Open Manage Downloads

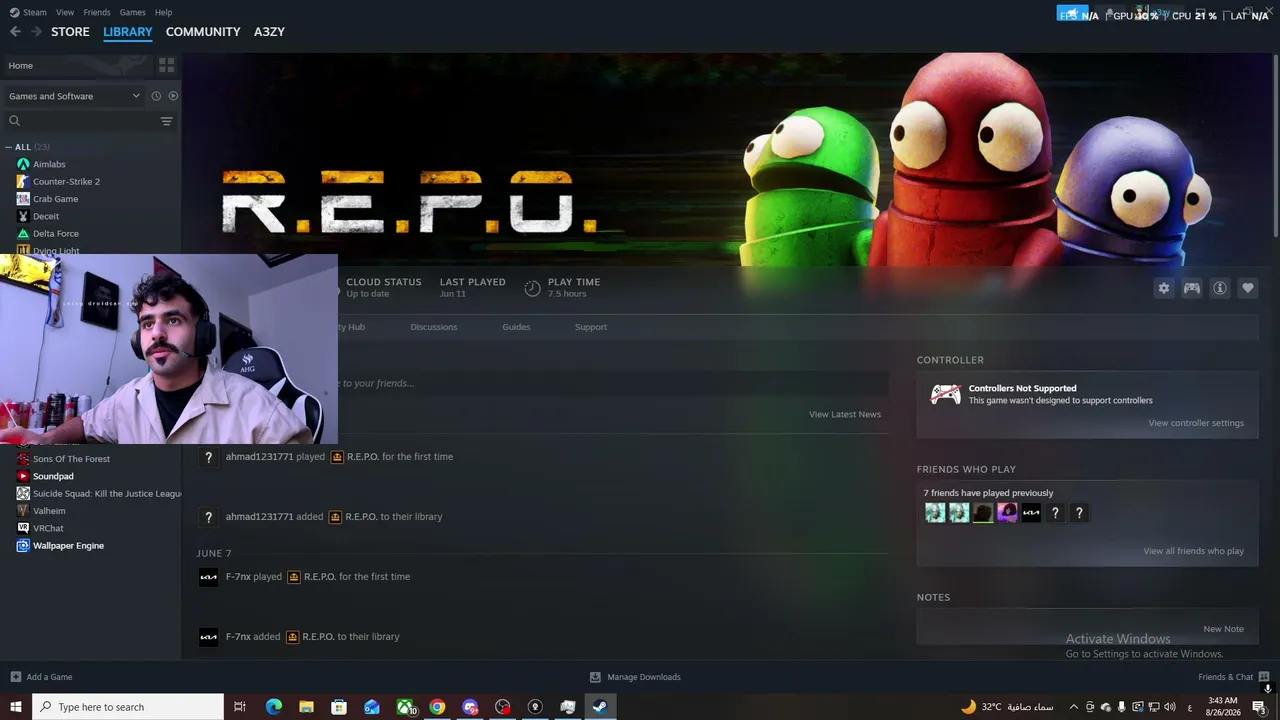(635, 677)
